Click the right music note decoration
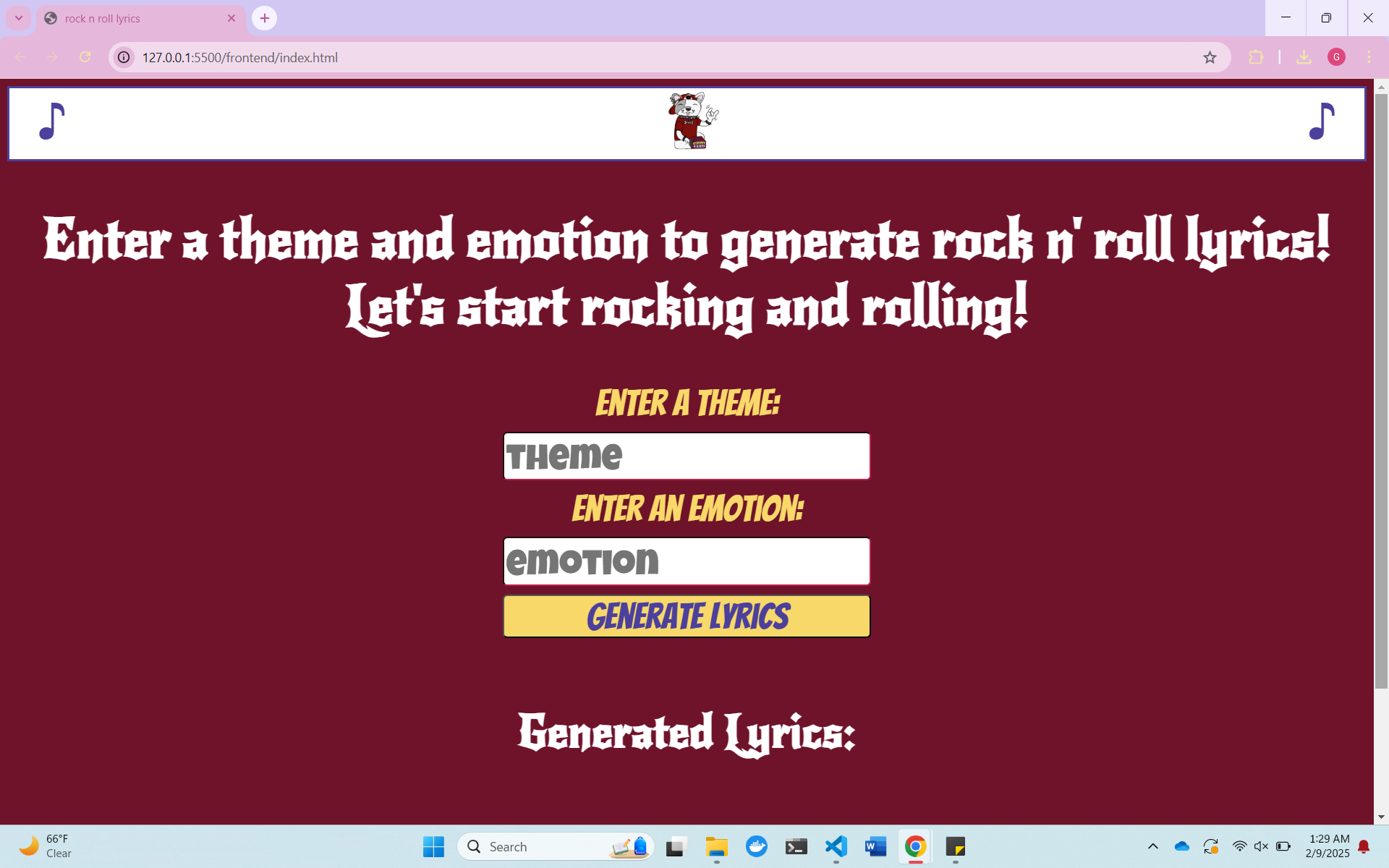The width and height of the screenshot is (1389, 868). click(x=1322, y=123)
